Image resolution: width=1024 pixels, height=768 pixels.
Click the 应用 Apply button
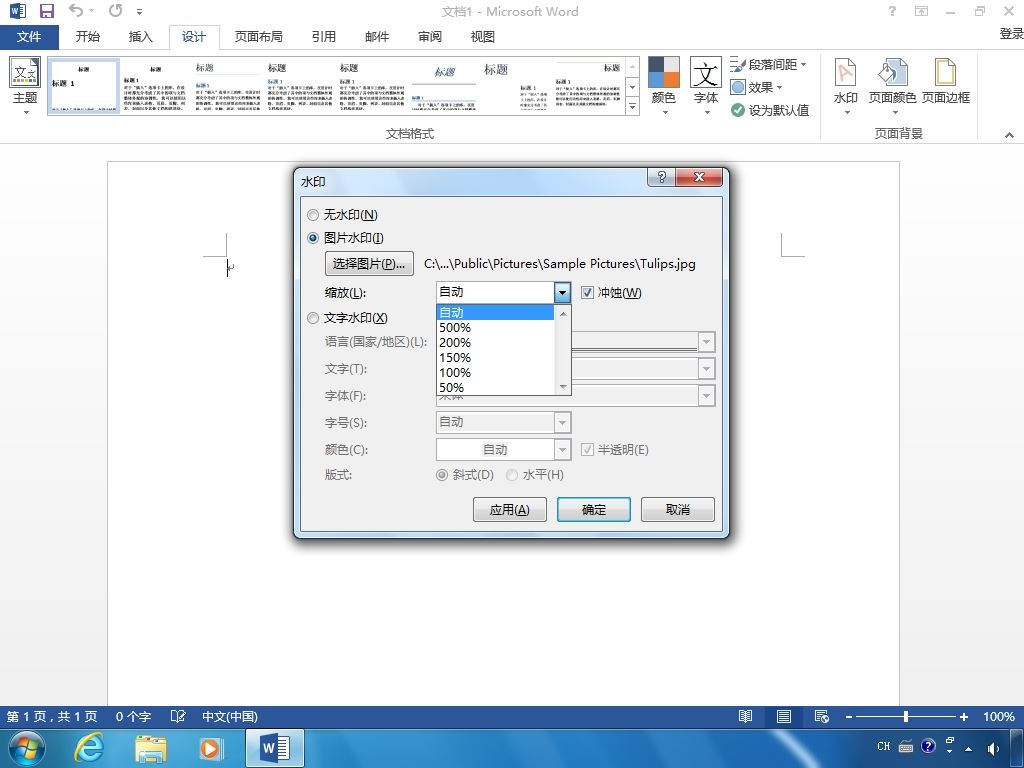pos(509,509)
